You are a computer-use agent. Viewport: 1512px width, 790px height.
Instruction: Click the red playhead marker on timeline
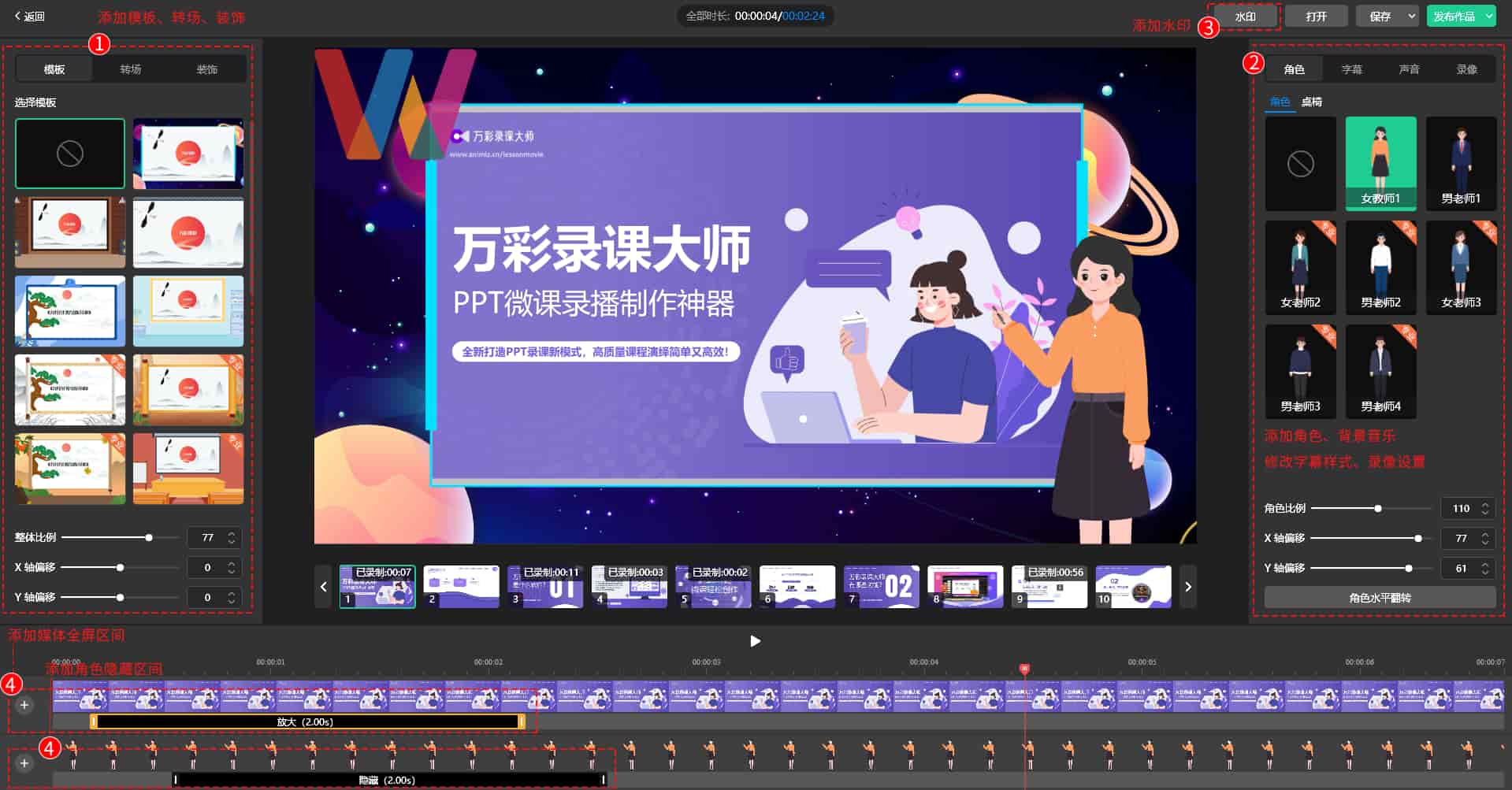[1024, 669]
